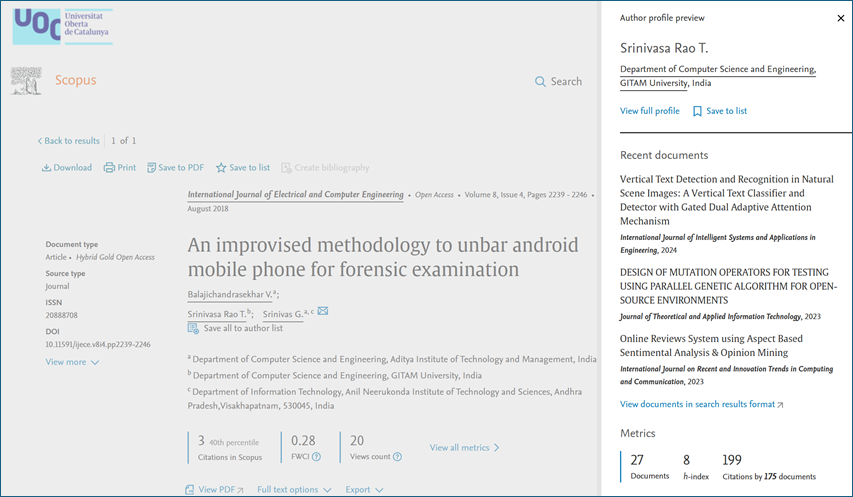Click the FWCI help question mark icon

point(316,457)
